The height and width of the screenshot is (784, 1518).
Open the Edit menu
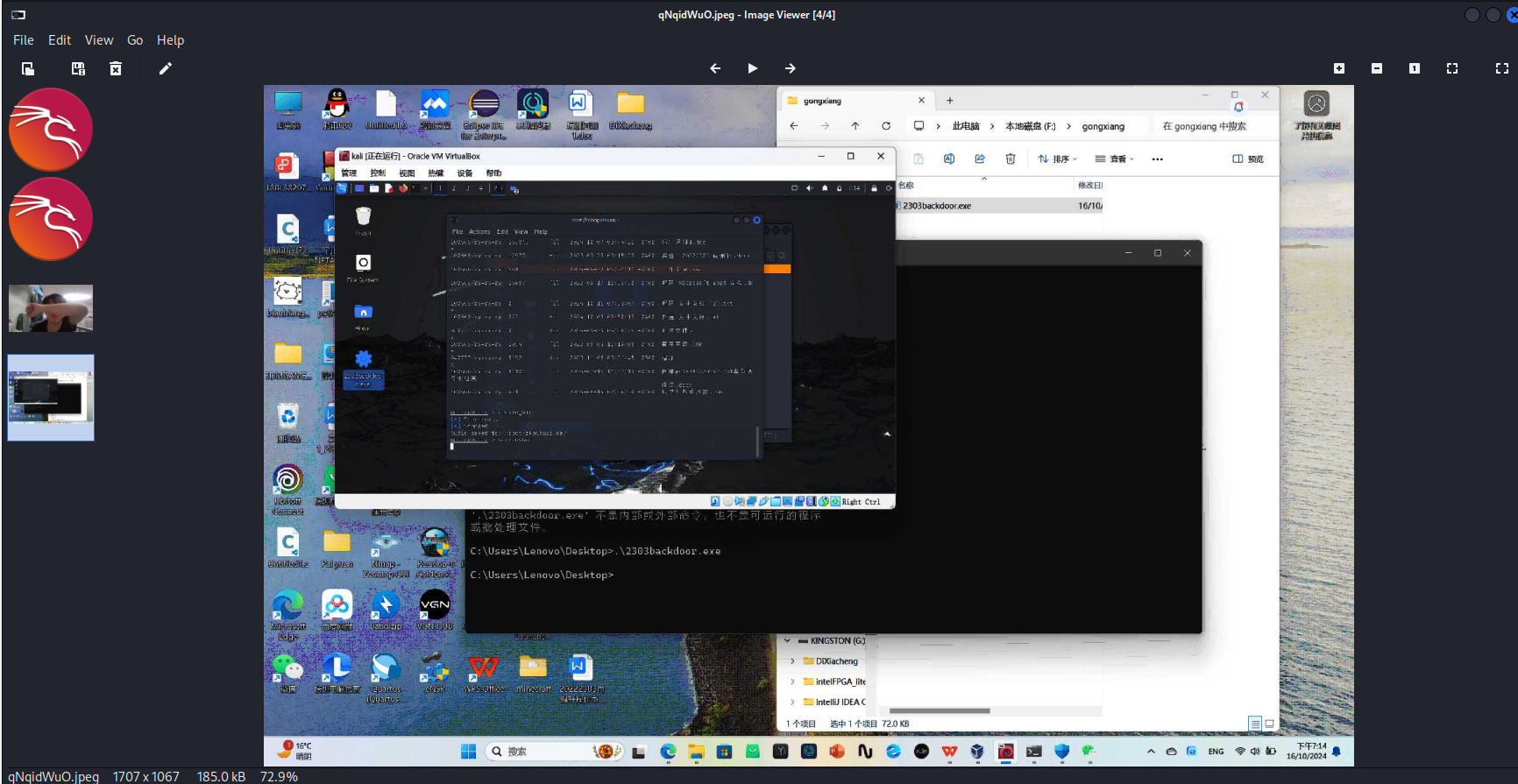coord(60,40)
